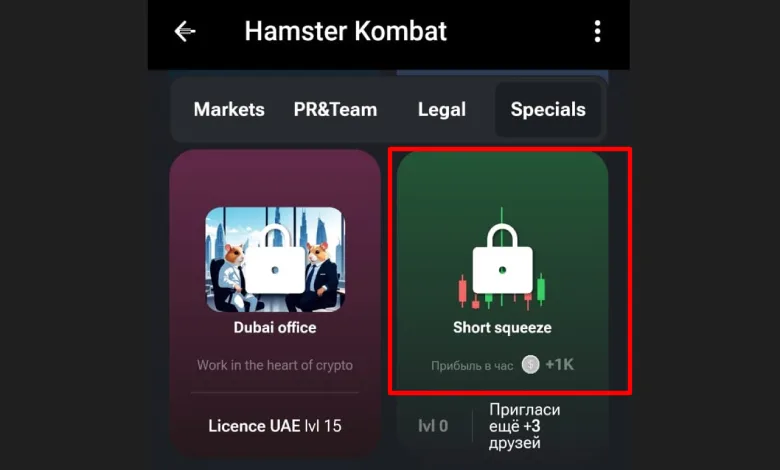Click the Hamster Kombat title

click(x=346, y=31)
